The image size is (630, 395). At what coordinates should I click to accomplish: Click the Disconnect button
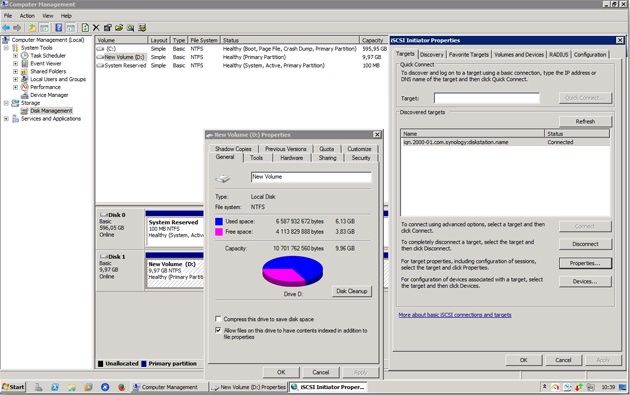pos(585,244)
